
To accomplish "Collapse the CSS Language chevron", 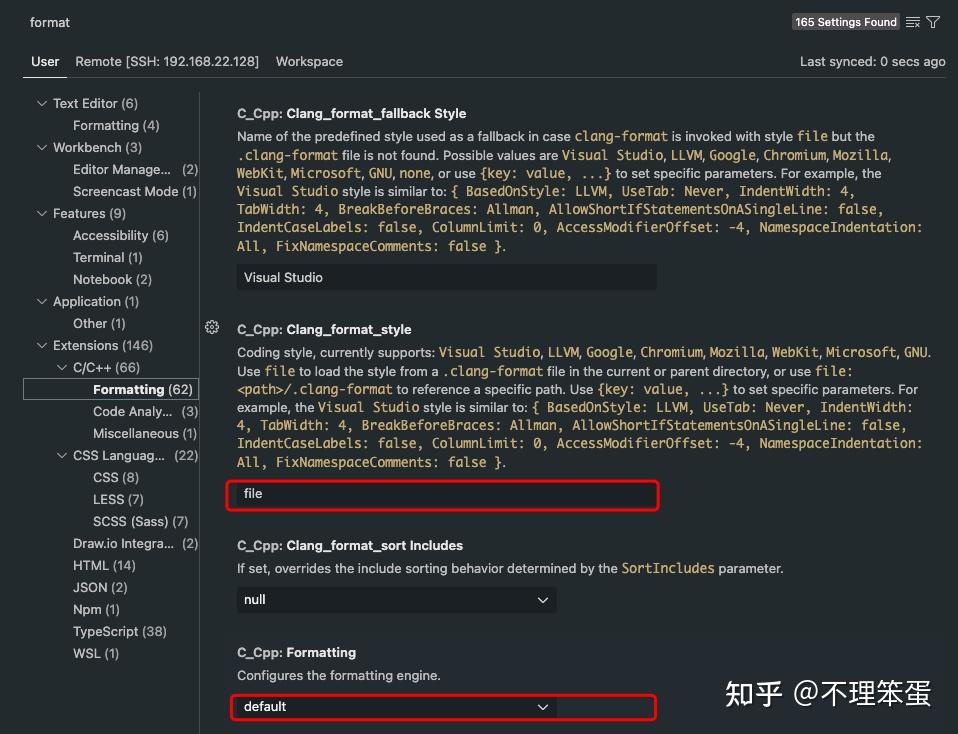I will [x=62, y=455].
